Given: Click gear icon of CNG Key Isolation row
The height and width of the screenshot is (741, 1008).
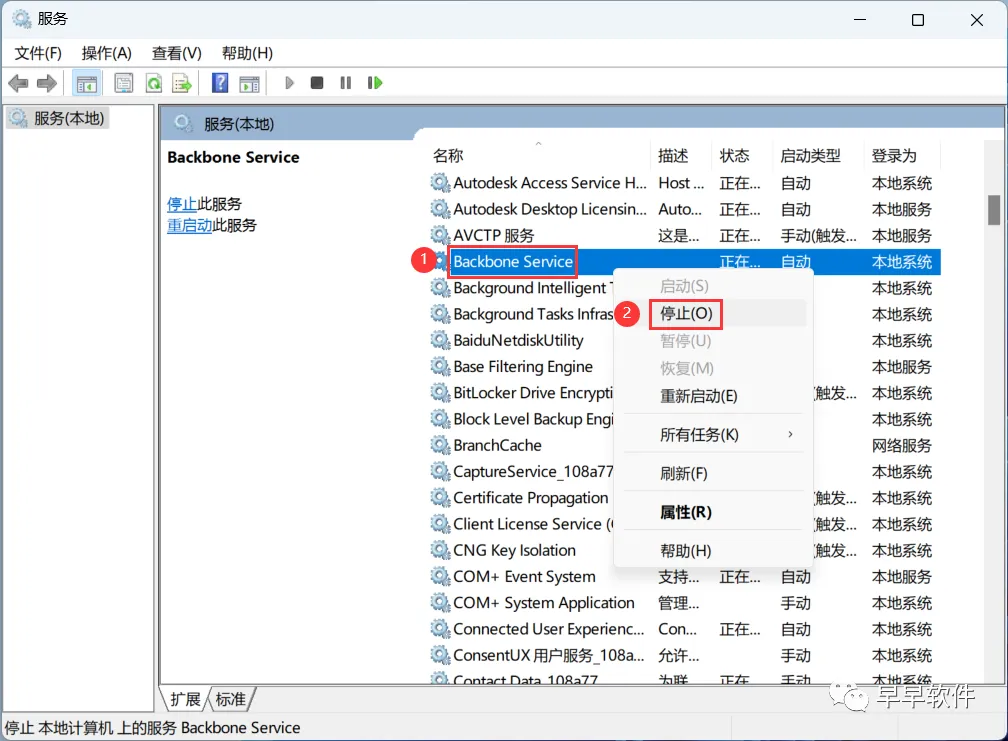Looking at the screenshot, I should (x=440, y=550).
